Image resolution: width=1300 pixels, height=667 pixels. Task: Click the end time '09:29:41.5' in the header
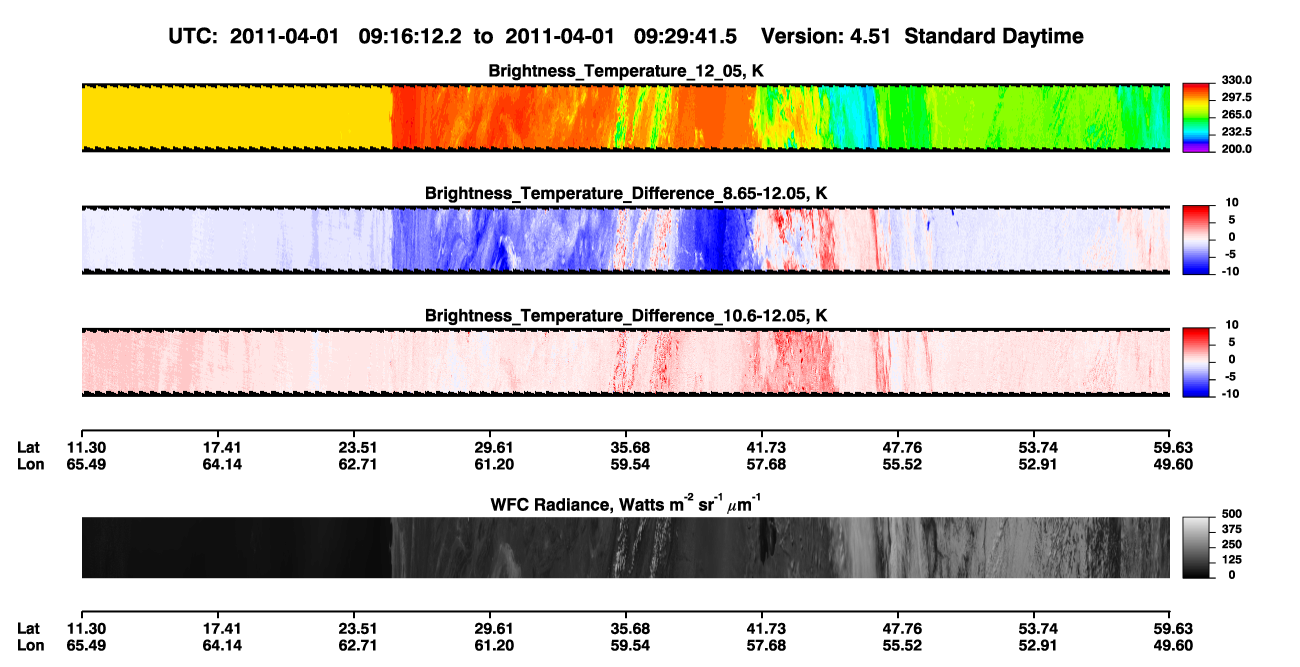685,37
